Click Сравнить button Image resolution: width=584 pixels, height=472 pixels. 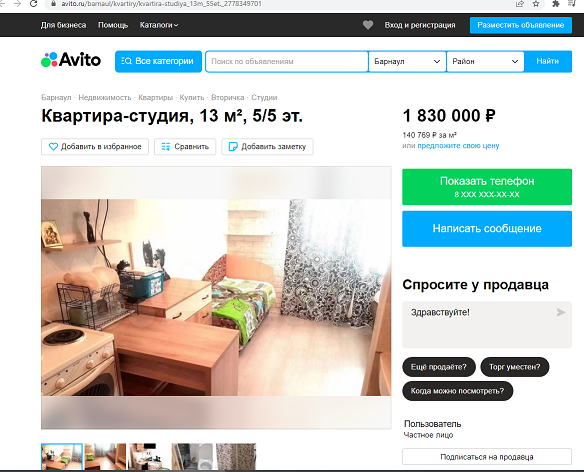[x=185, y=146]
